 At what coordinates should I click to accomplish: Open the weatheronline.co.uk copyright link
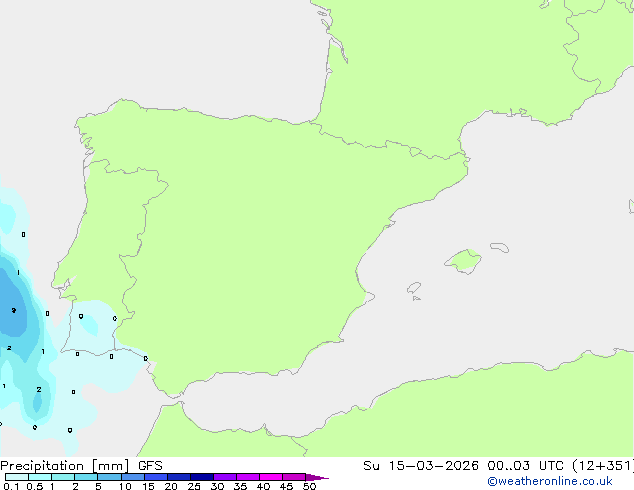coord(550,481)
